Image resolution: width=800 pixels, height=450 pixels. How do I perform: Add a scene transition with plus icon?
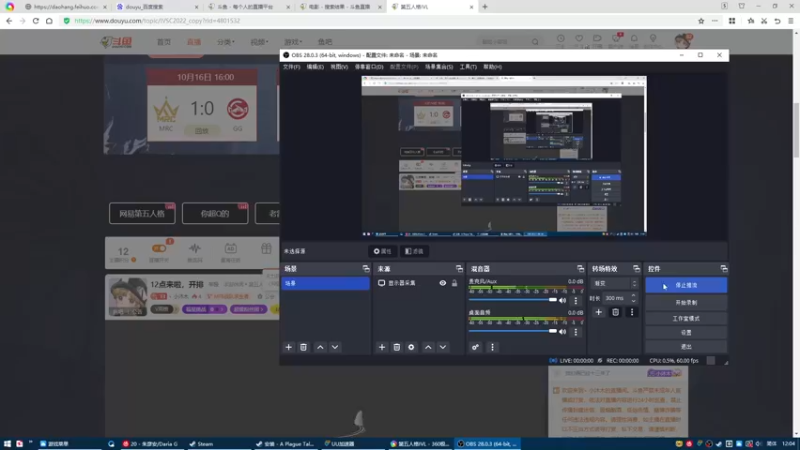(598, 312)
